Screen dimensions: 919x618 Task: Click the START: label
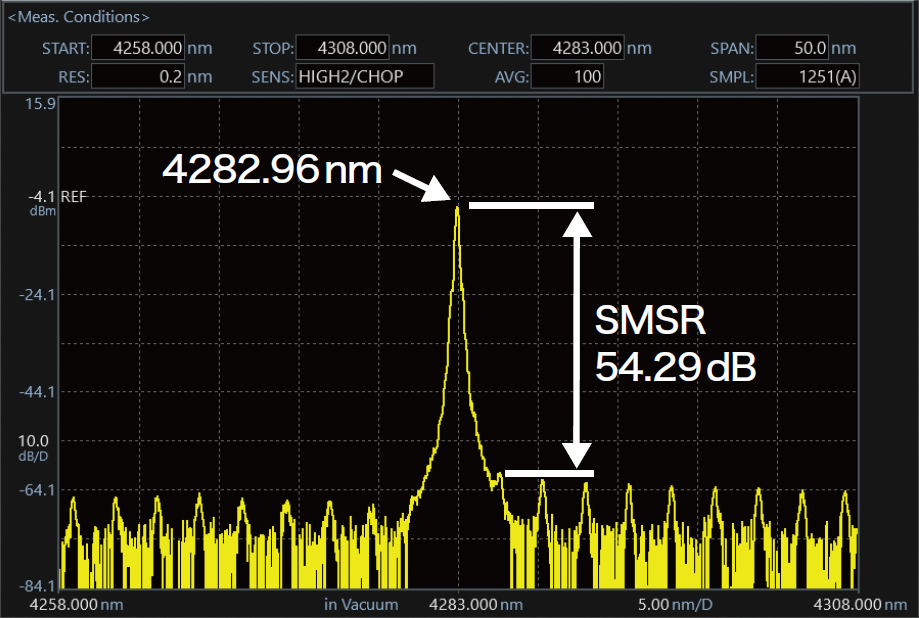pyautogui.click(x=66, y=49)
